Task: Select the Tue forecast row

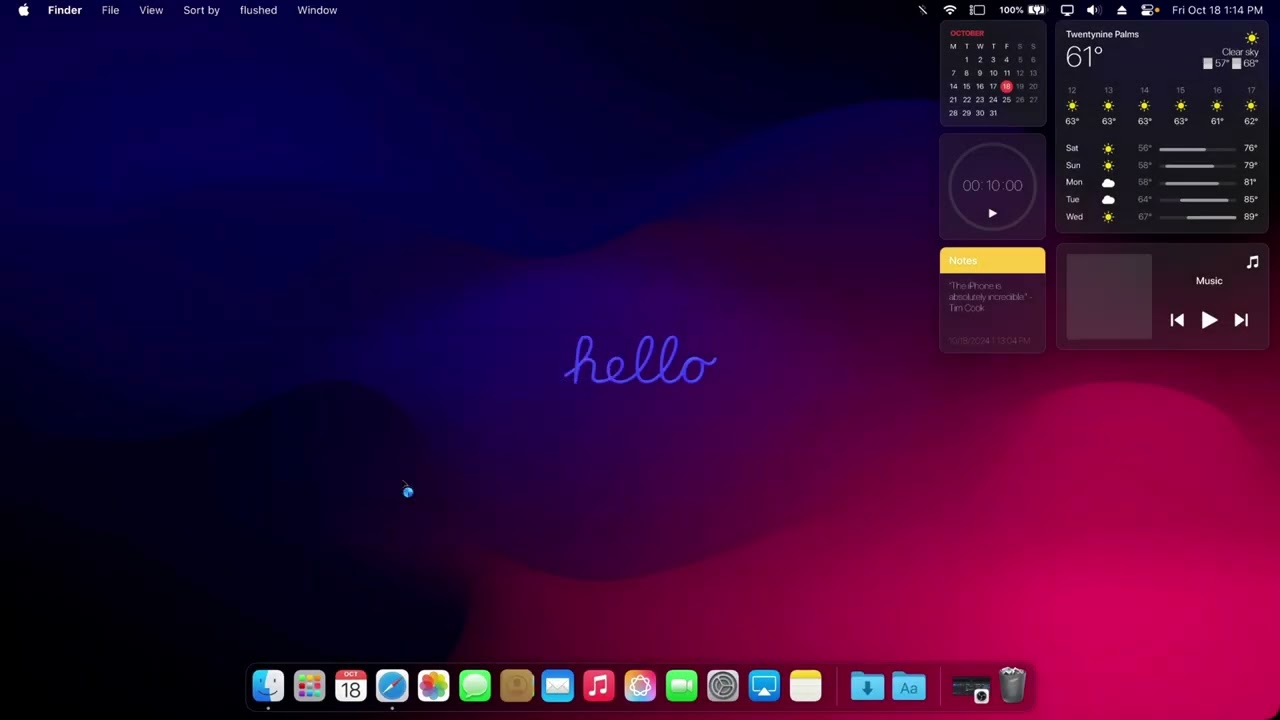Action: 1161,199
